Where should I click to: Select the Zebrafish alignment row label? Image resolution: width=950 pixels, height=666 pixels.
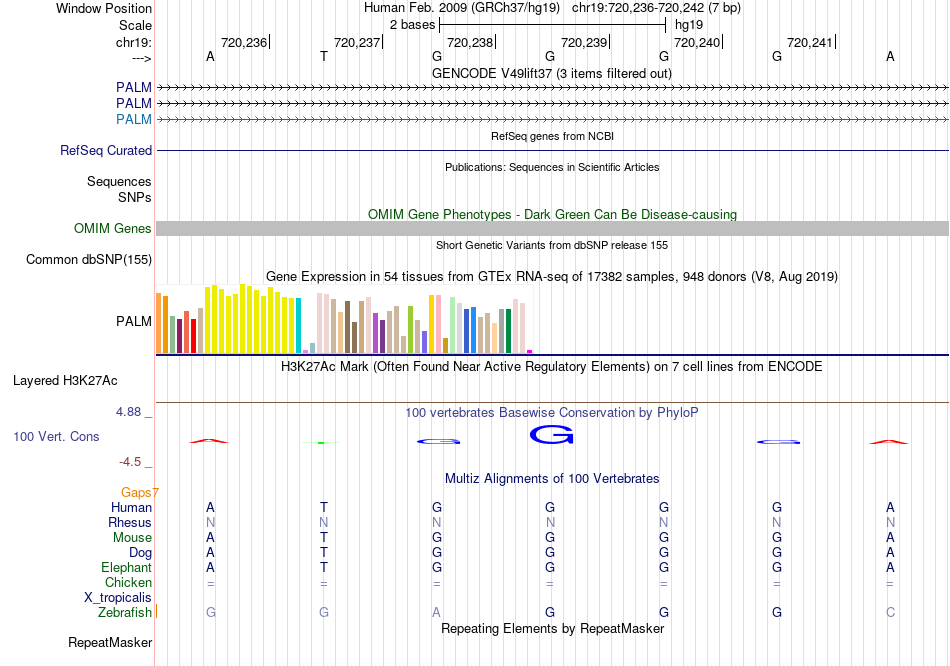[125, 613]
